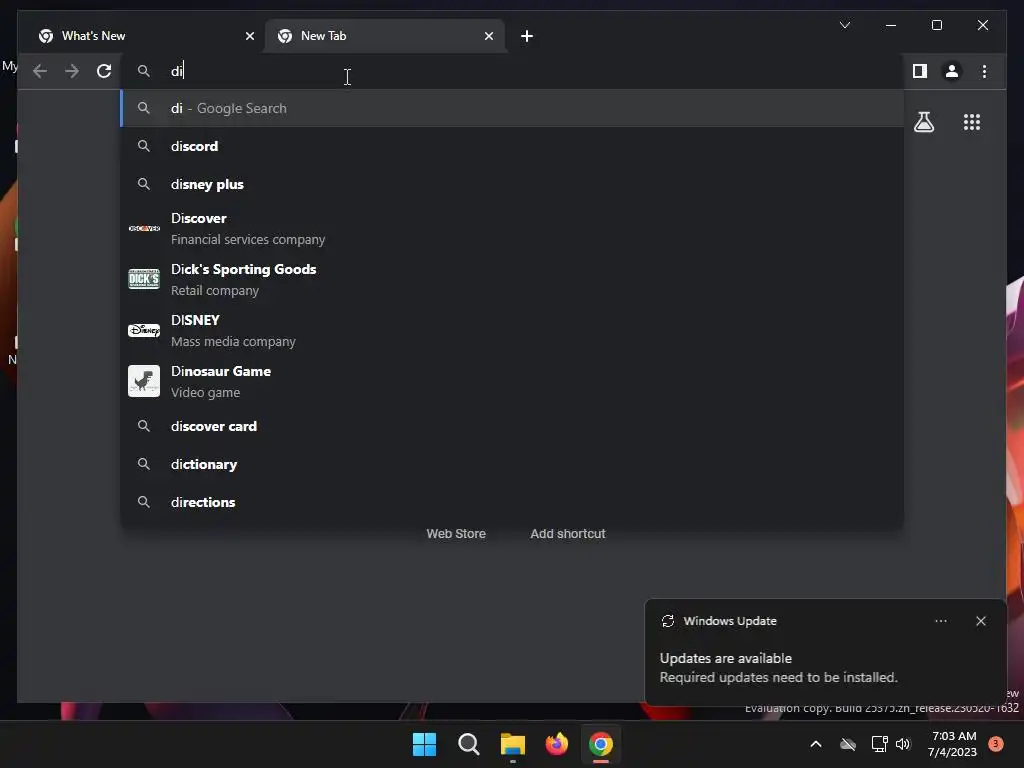Click magnifier icon beside discord suggestion
1024x768 pixels.
(x=144, y=146)
